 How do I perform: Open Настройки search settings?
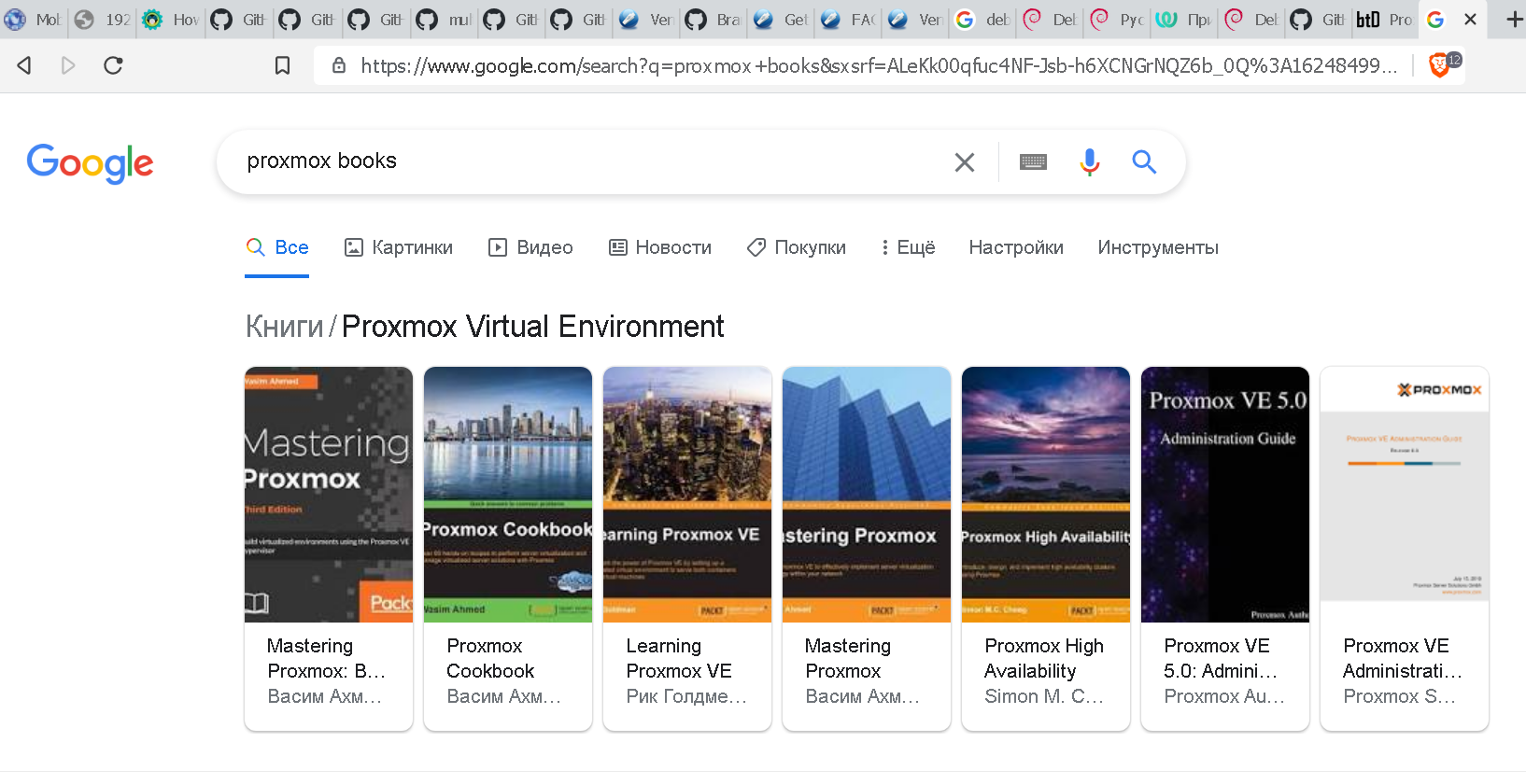click(1016, 247)
